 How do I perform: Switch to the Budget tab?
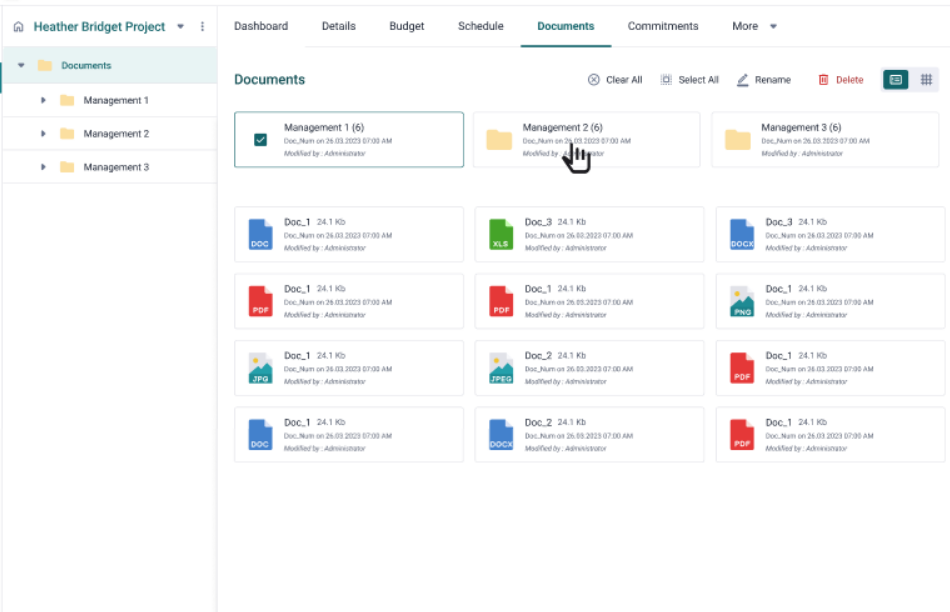406,26
